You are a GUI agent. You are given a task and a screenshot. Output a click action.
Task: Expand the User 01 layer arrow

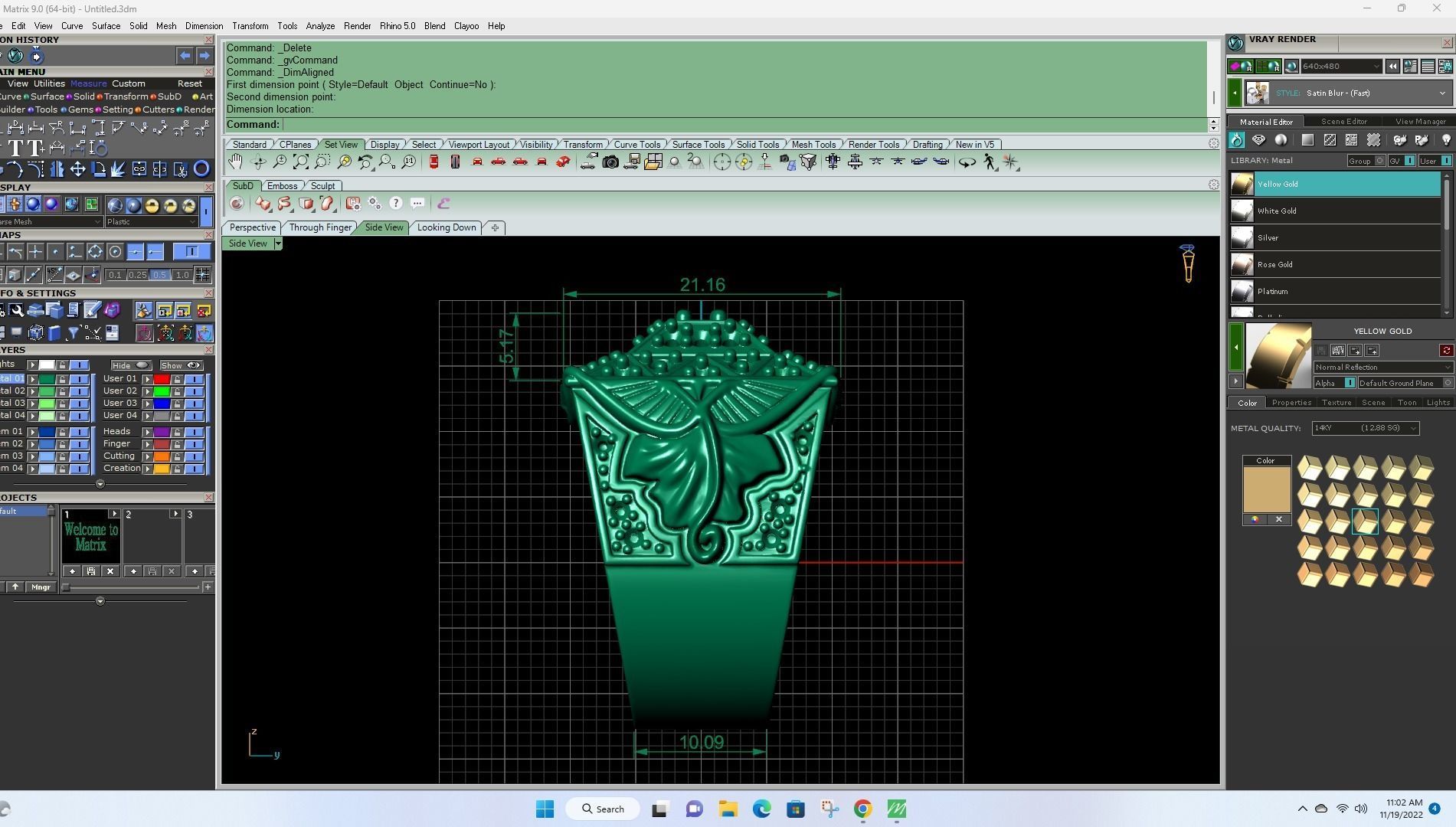coord(147,379)
